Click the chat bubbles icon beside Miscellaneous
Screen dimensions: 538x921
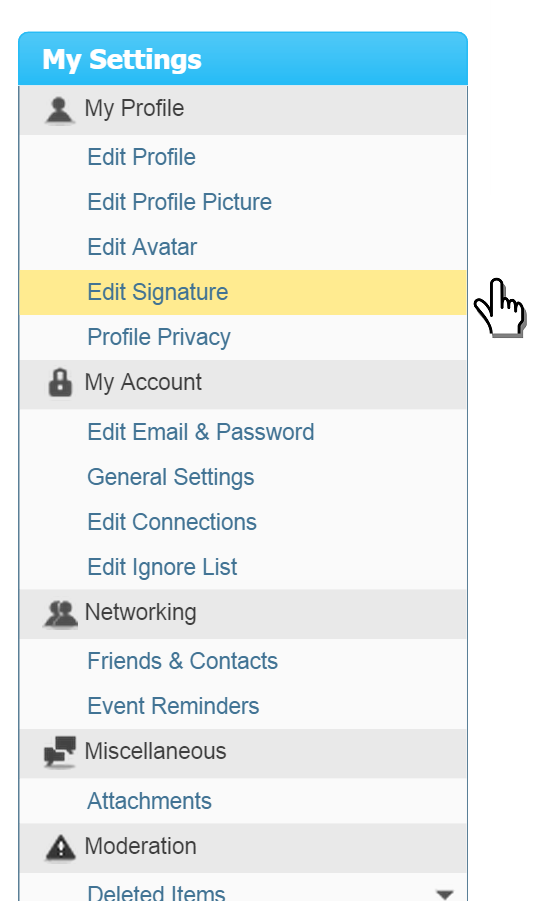[x=60, y=752]
